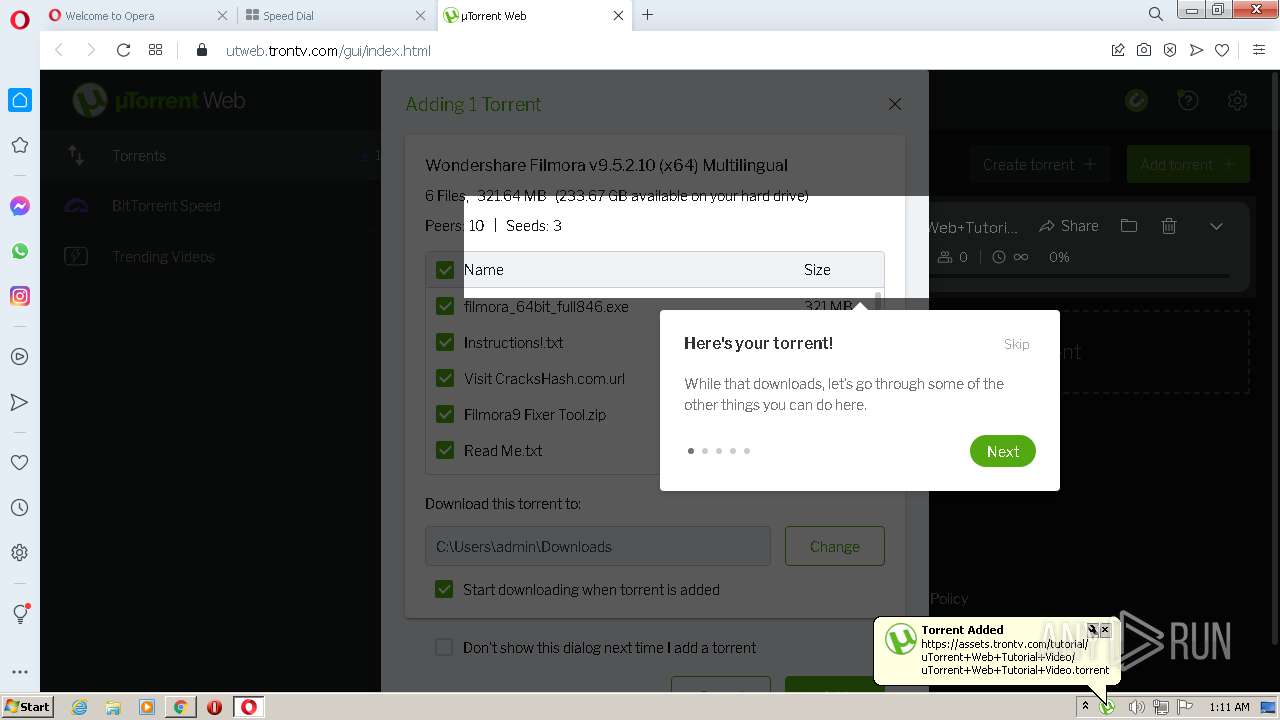Close the Torrent Added notification balloon

click(x=1105, y=630)
